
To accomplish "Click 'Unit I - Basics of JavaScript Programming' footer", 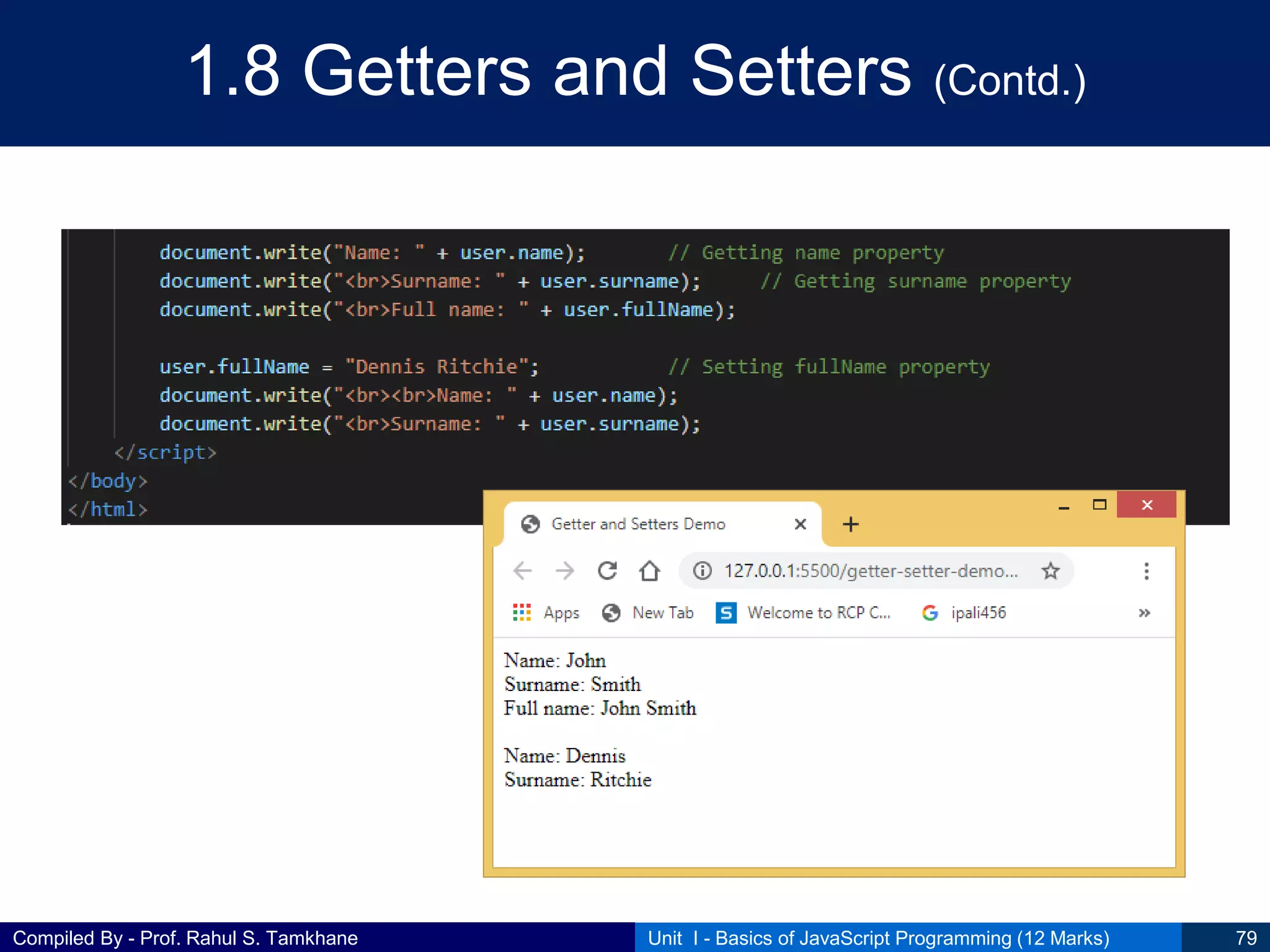I will tap(830, 938).
